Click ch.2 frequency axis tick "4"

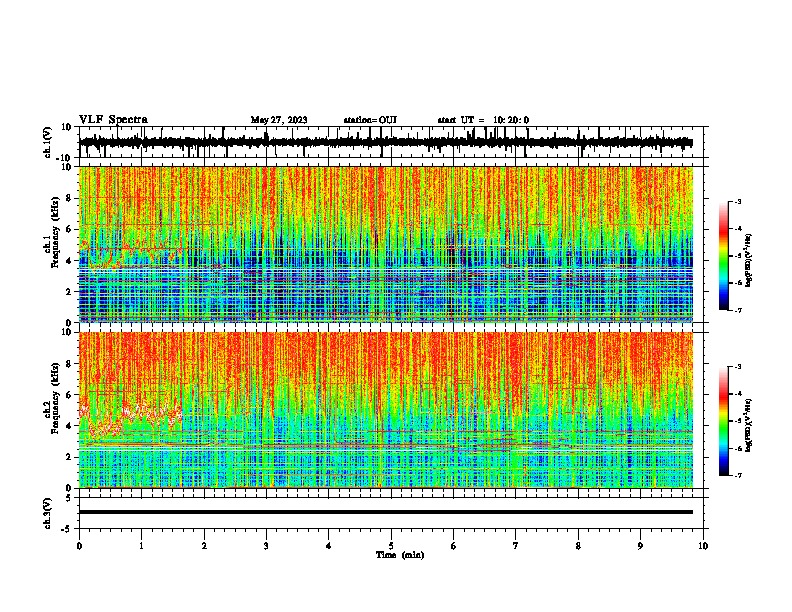[70, 426]
